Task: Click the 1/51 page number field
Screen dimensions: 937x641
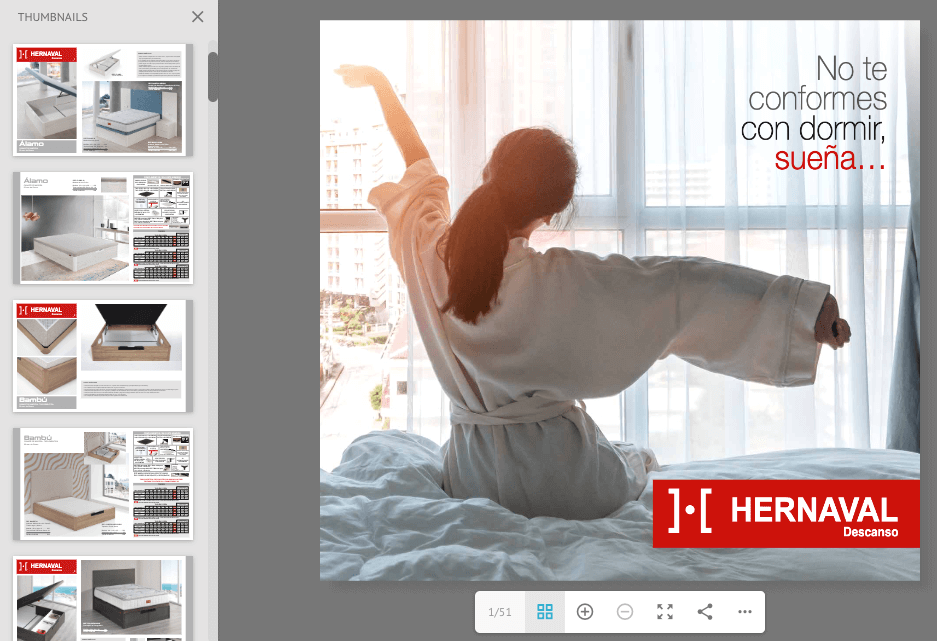Action: pyautogui.click(x=499, y=612)
